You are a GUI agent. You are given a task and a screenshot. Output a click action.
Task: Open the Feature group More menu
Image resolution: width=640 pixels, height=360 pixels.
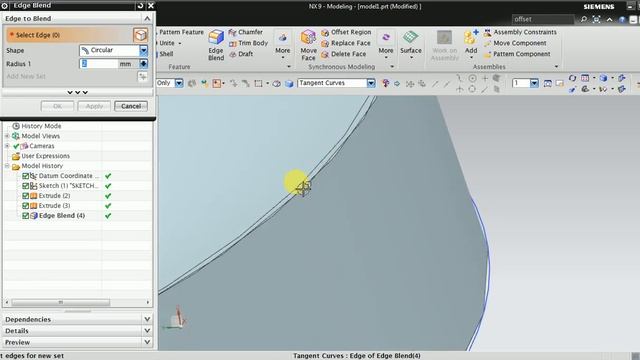[282, 45]
